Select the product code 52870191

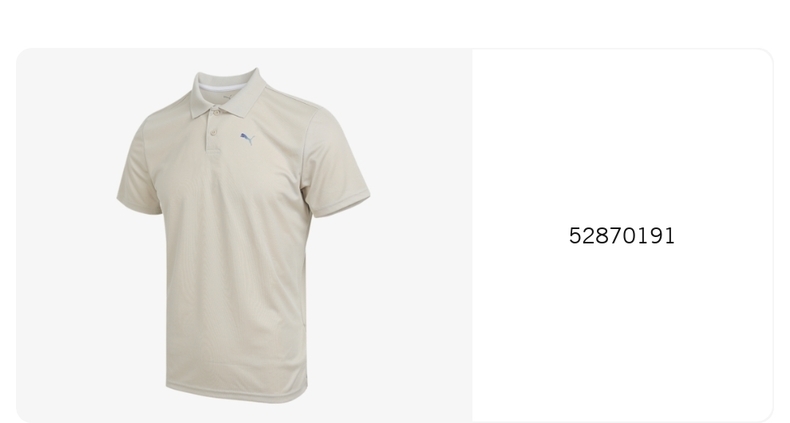click(x=621, y=236)
